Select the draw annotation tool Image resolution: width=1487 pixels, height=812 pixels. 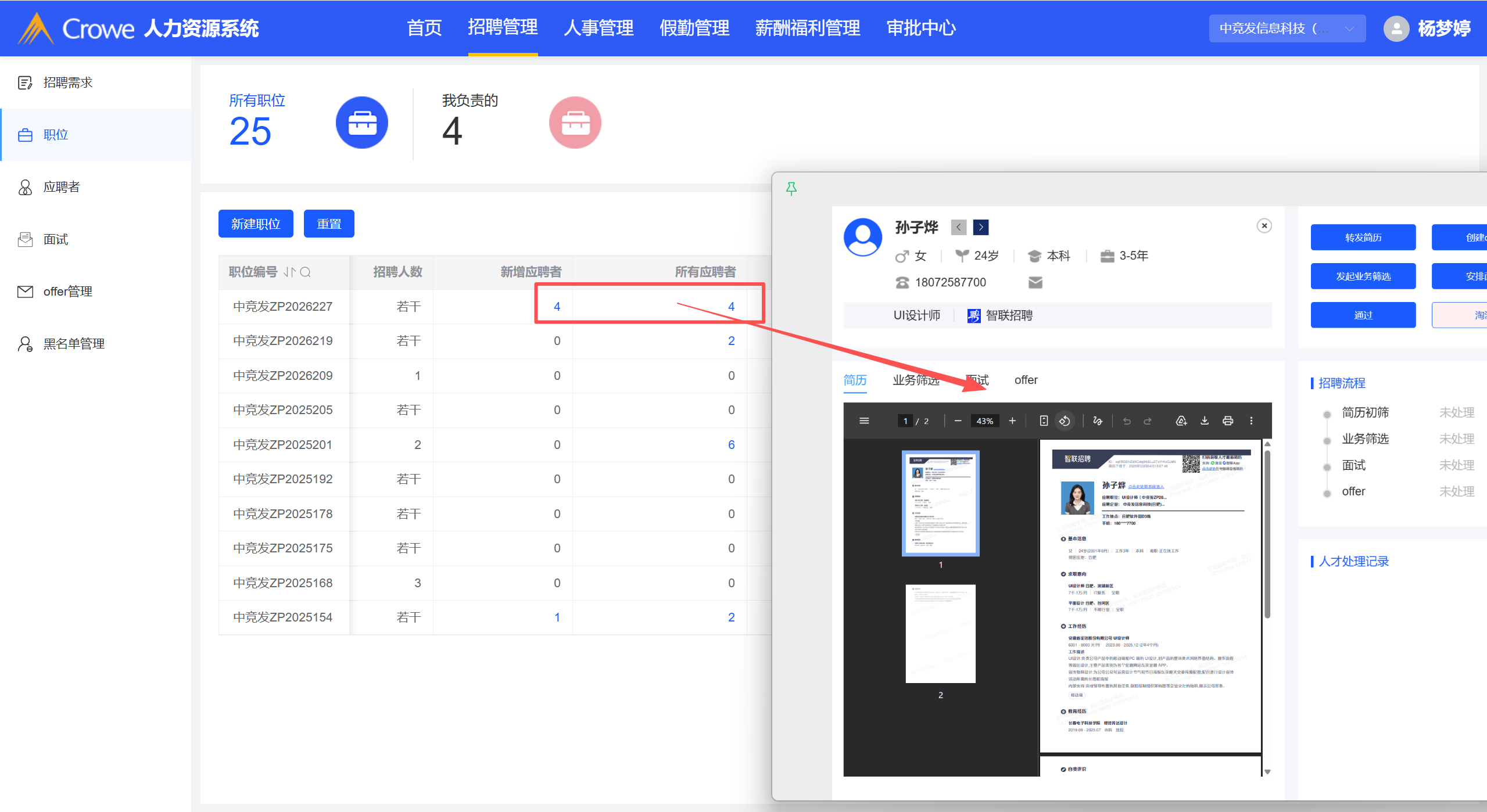1097,421
